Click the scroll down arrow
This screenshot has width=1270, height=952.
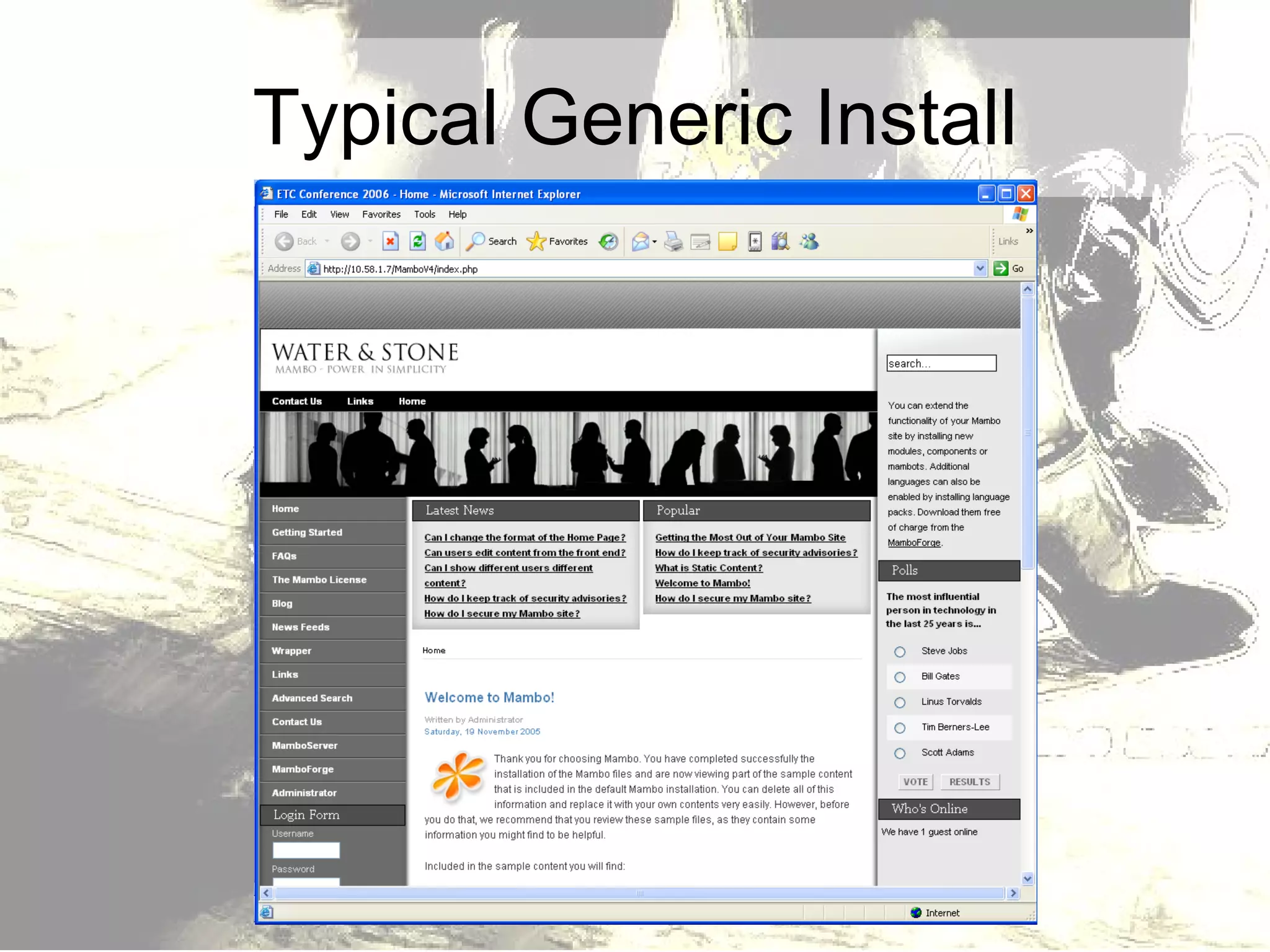click(x=1028, y=879)
